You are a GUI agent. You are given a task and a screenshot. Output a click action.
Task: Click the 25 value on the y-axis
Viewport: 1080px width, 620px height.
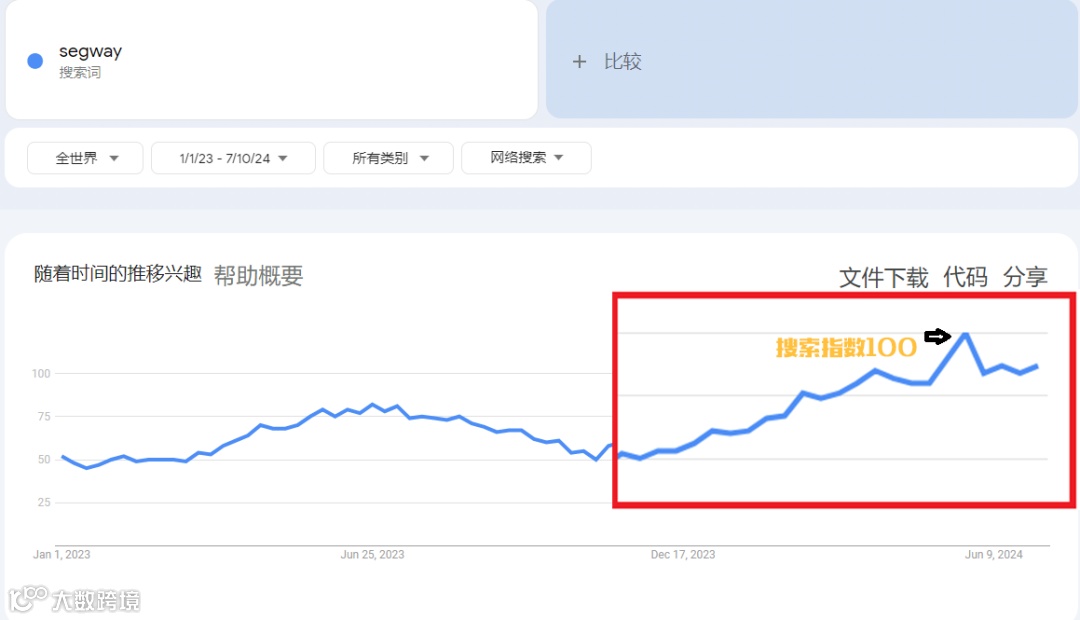(44, 502)
